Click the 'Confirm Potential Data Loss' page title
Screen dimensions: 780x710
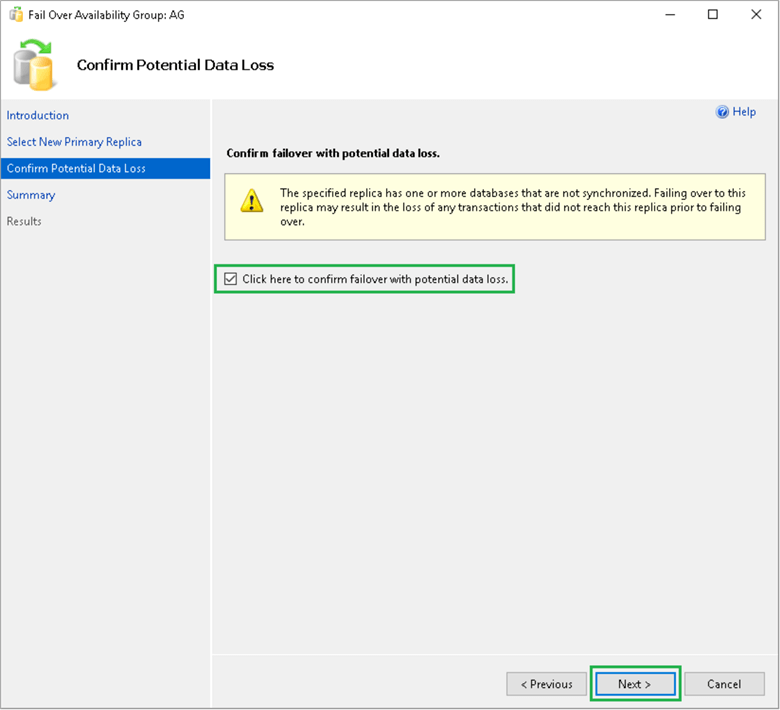point(175,65)
